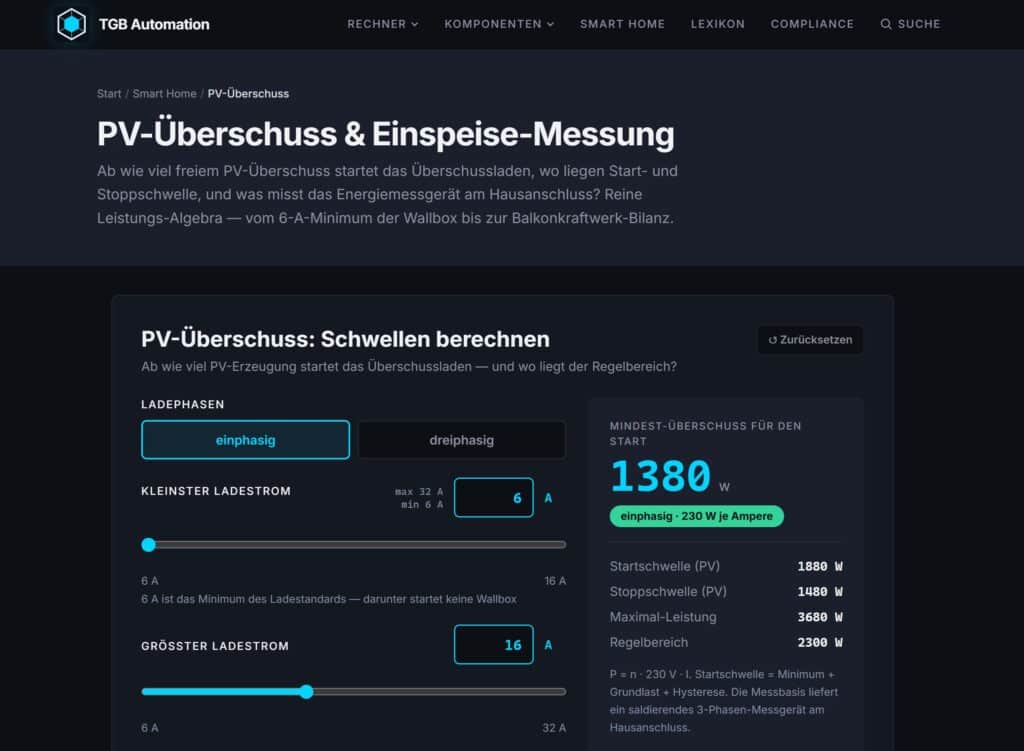Click the TGB Automation brand name

pyautogui.click(x=154, y=25)
